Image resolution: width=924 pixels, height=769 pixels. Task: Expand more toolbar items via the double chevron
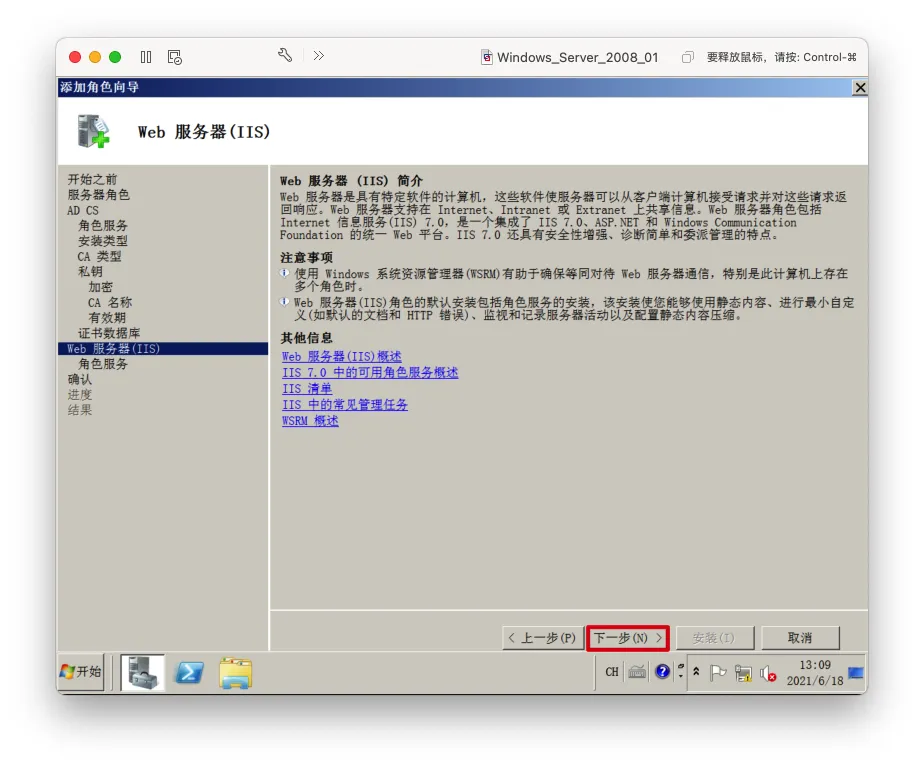319,55
